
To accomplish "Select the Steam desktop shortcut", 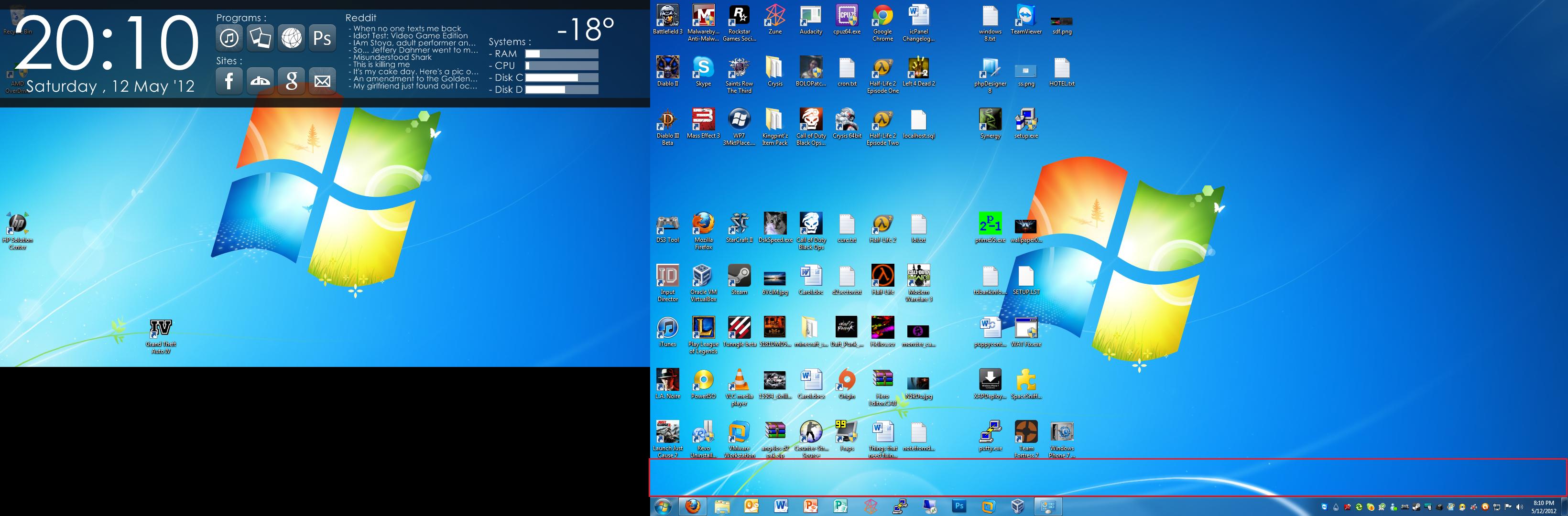I will click(739, 280).
